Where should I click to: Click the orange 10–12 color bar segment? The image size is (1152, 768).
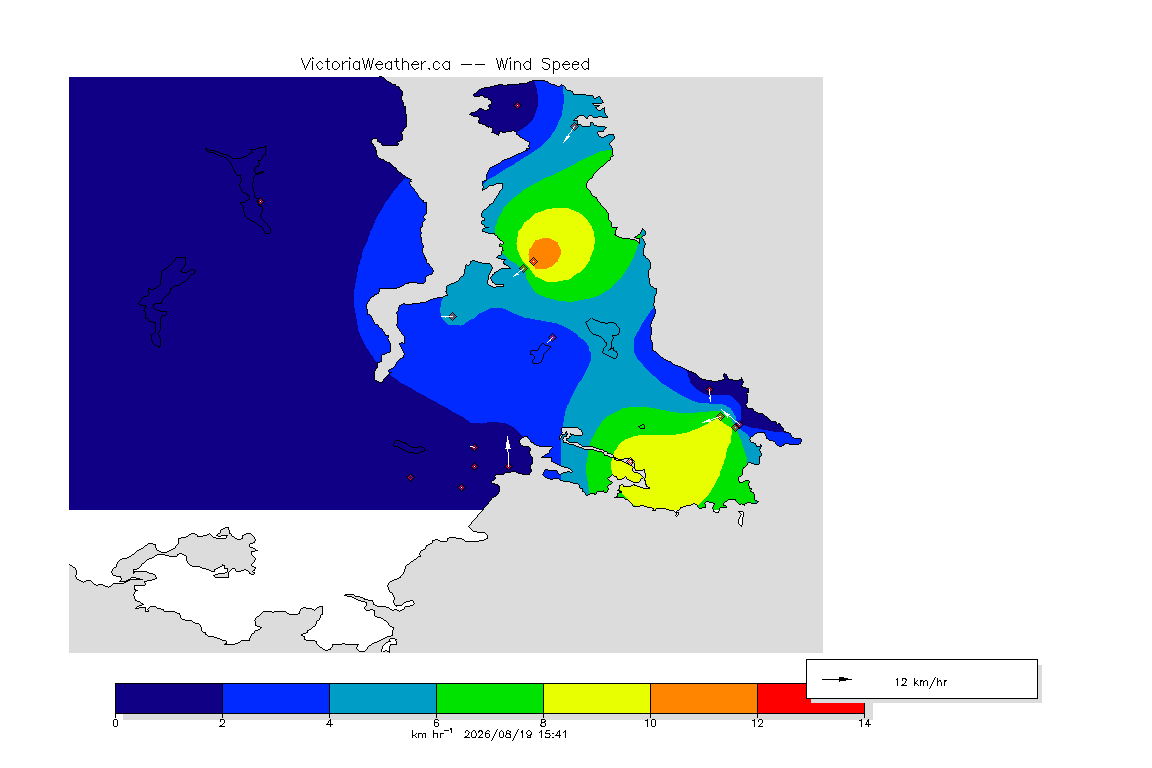click(x=704, y=698)
